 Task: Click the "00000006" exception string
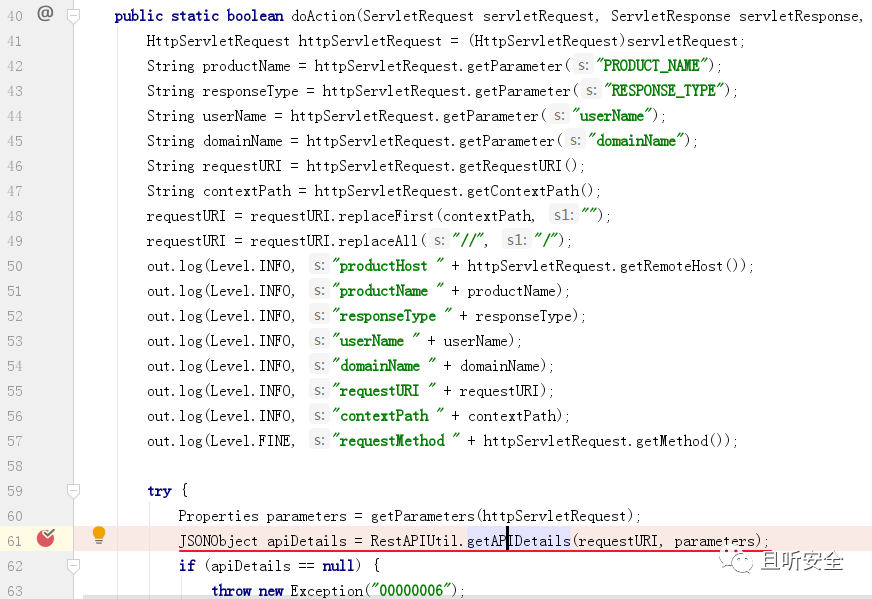click(x=411, y=590)
